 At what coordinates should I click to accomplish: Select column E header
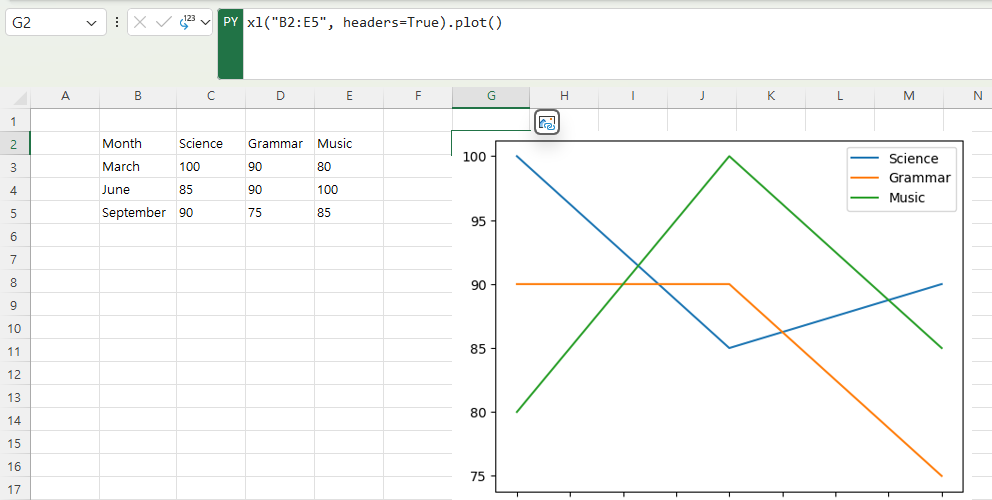[x=349, y=96]
